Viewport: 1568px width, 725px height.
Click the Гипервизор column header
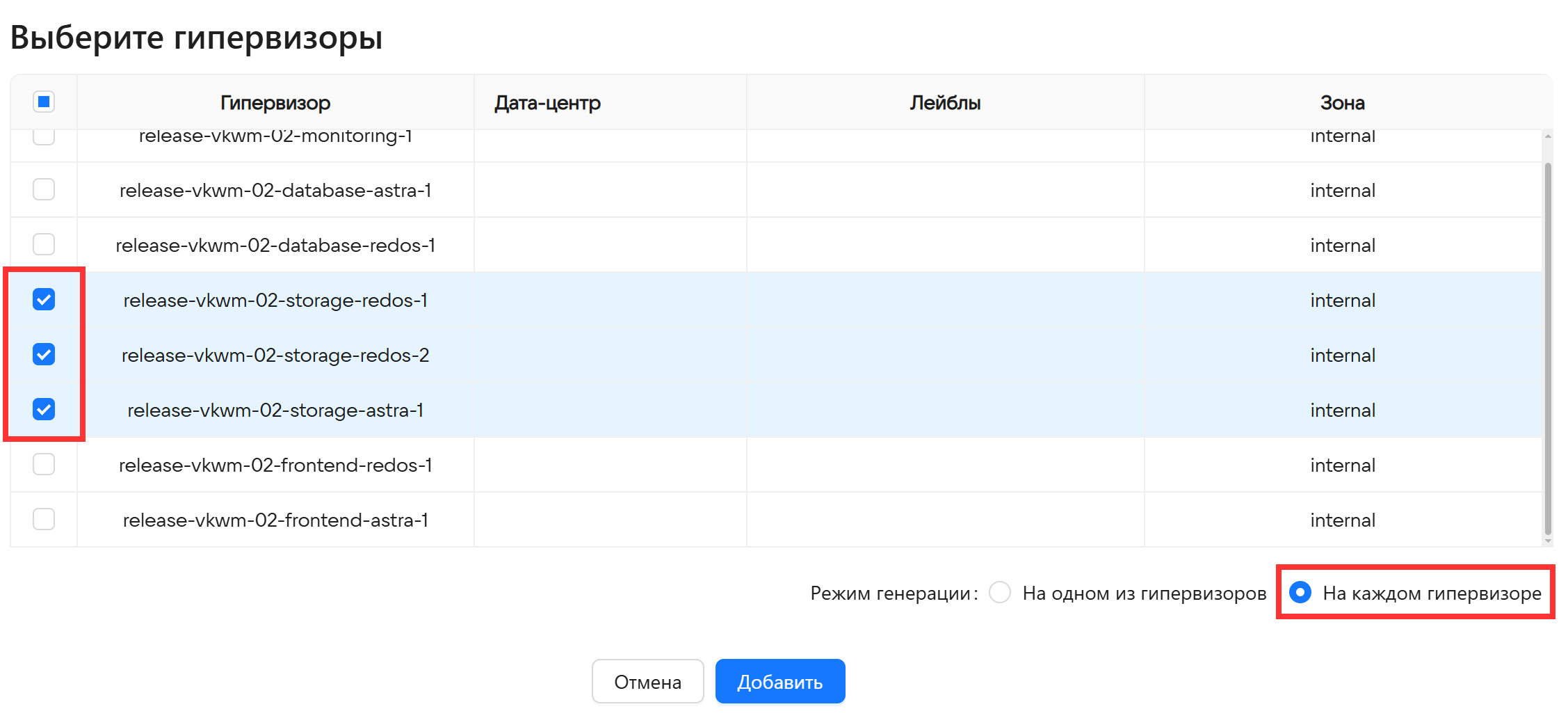pyautogui.click(x=275, y=103)
